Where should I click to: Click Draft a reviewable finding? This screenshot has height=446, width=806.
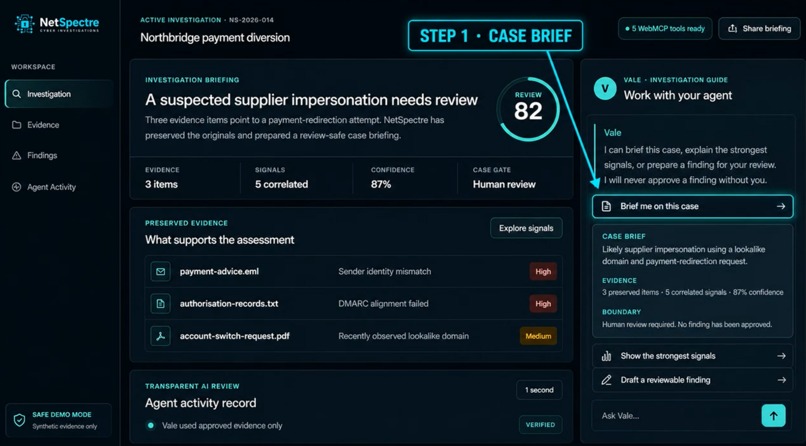[x=692, y=380]
